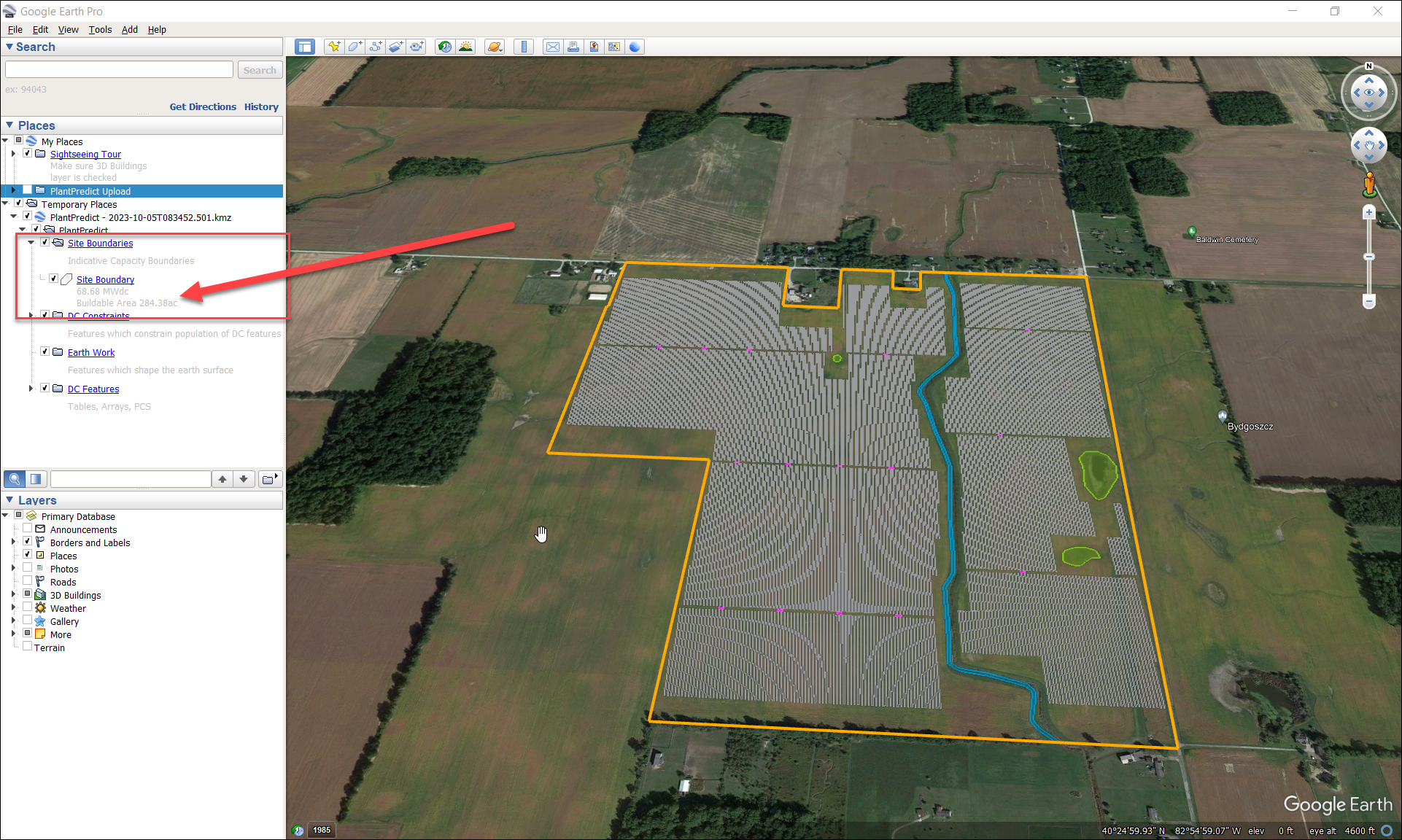Collapse the Site Boundaries folder

click(31, 242)
